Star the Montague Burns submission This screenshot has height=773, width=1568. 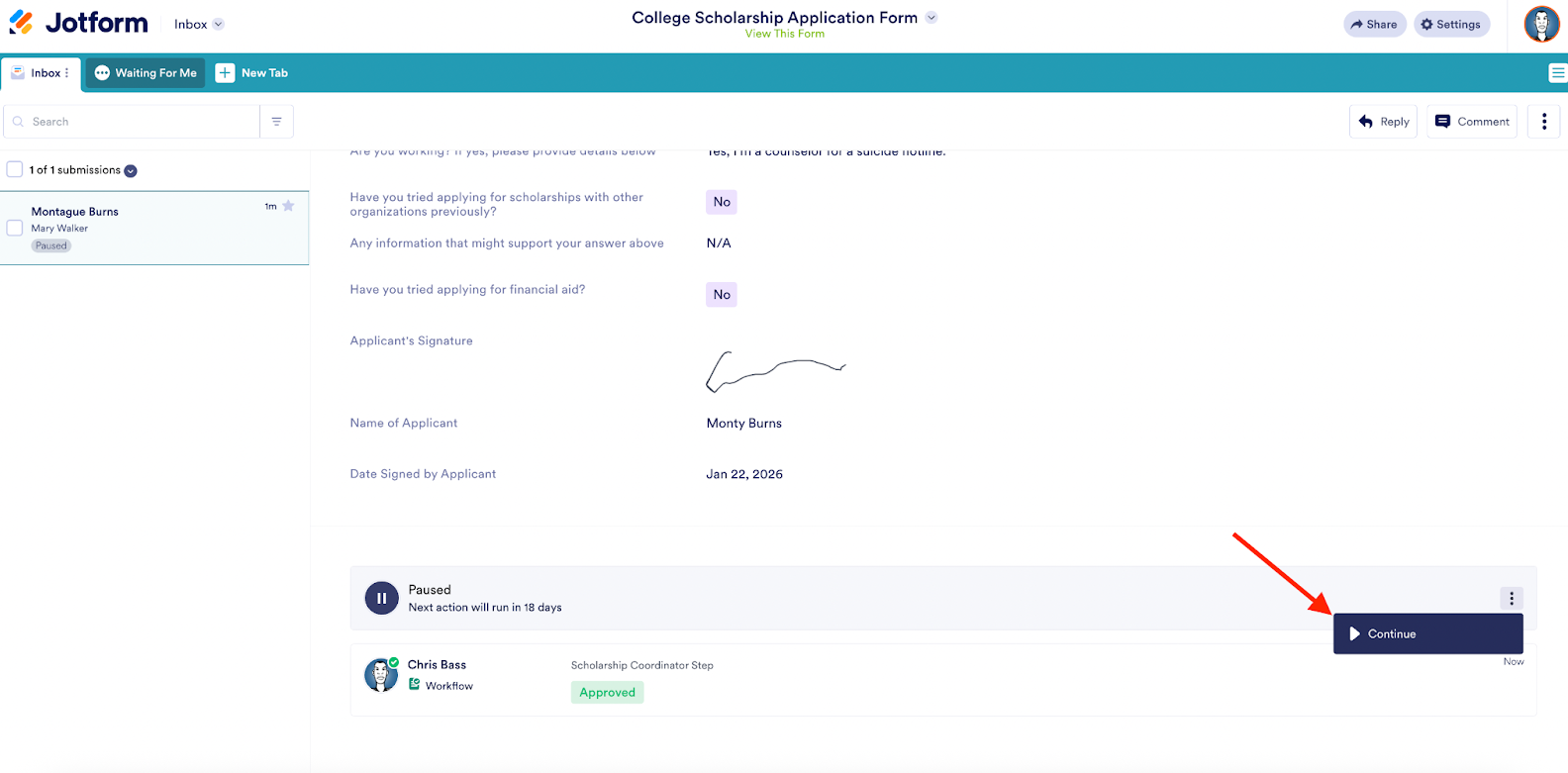click(x=288, y=206)
